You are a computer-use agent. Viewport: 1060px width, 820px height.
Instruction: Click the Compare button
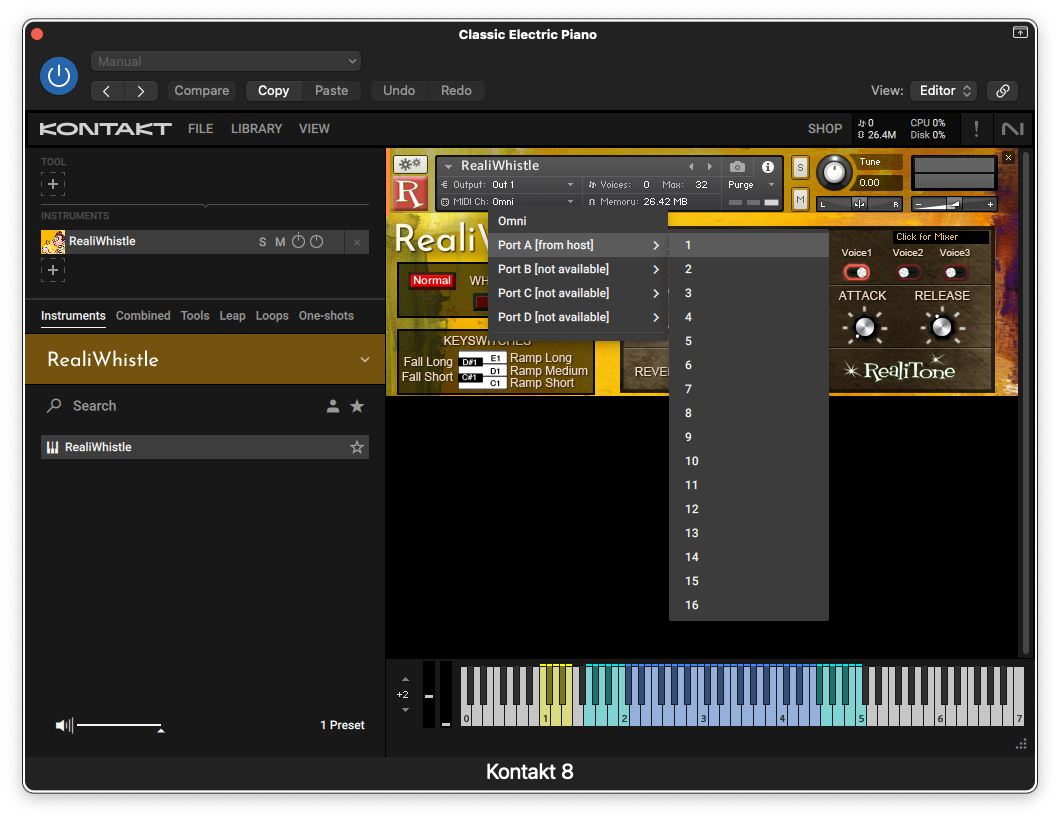coord(201,91)
